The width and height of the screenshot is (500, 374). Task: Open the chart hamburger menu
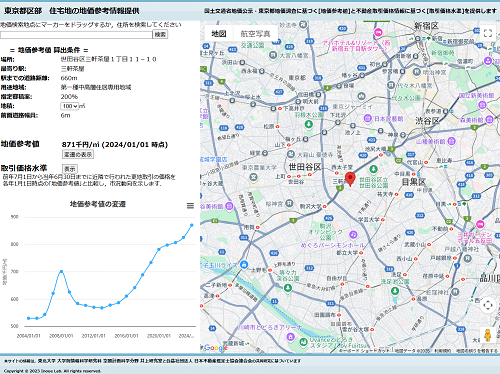coord(190,206)
